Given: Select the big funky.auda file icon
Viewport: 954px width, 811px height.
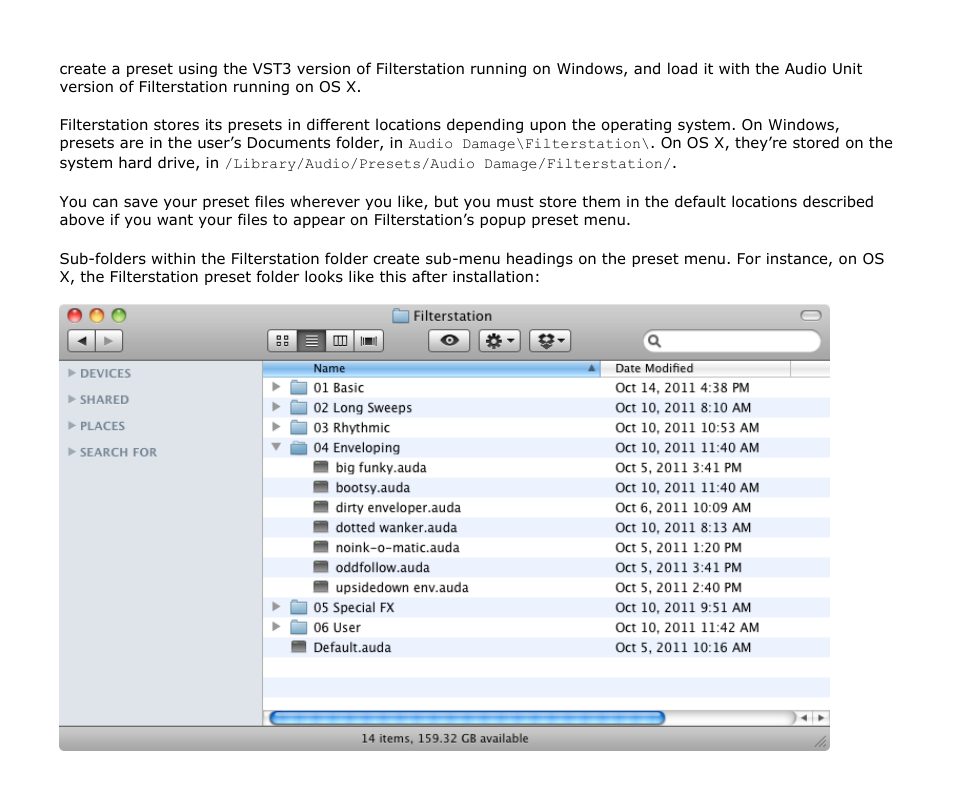Looking at the screenshot, I should pyautogui.click(x=321, y=467).
